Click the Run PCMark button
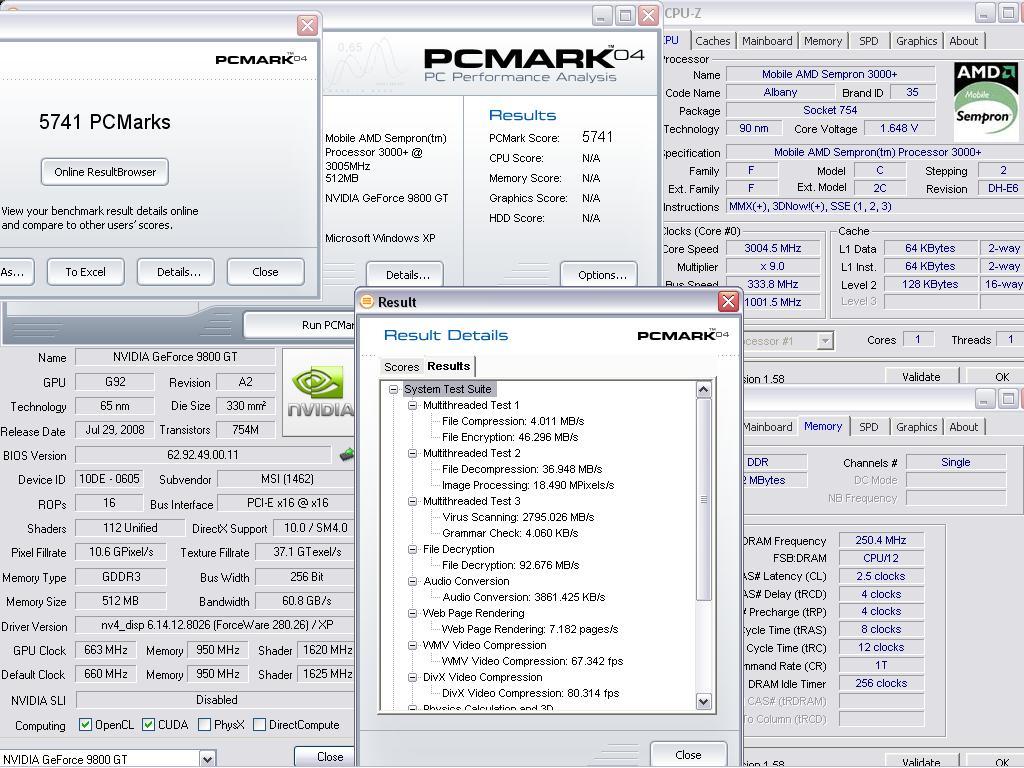The image size is (1024, 768). click(300, 325)
